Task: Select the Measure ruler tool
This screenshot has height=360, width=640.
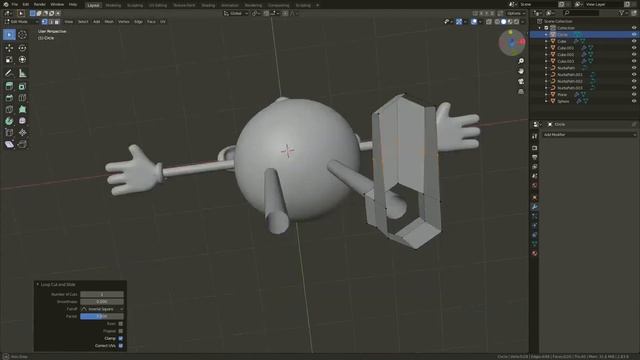Action: click(x=22, y=73)
